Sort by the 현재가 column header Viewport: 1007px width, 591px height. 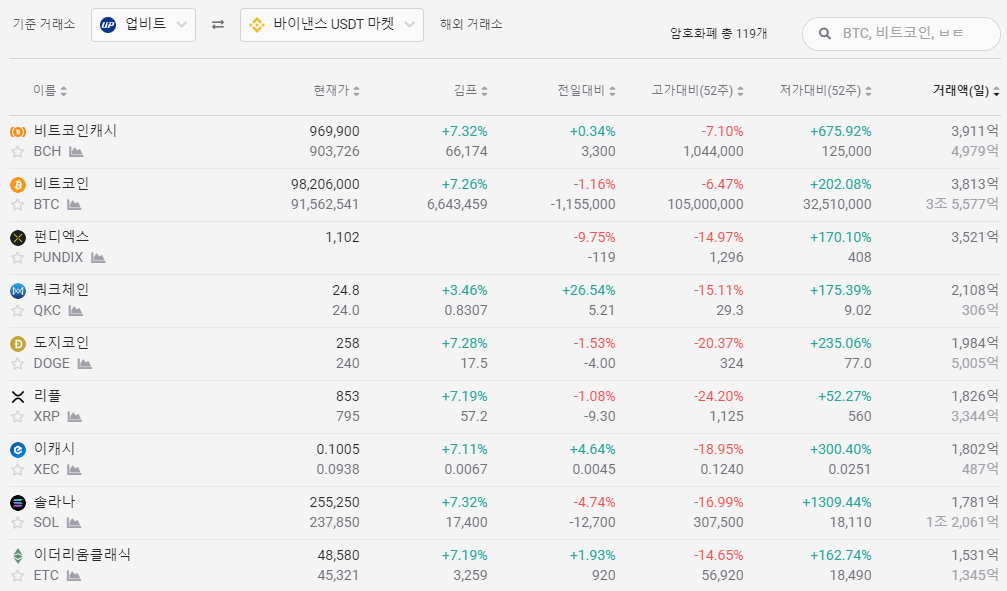336,91
